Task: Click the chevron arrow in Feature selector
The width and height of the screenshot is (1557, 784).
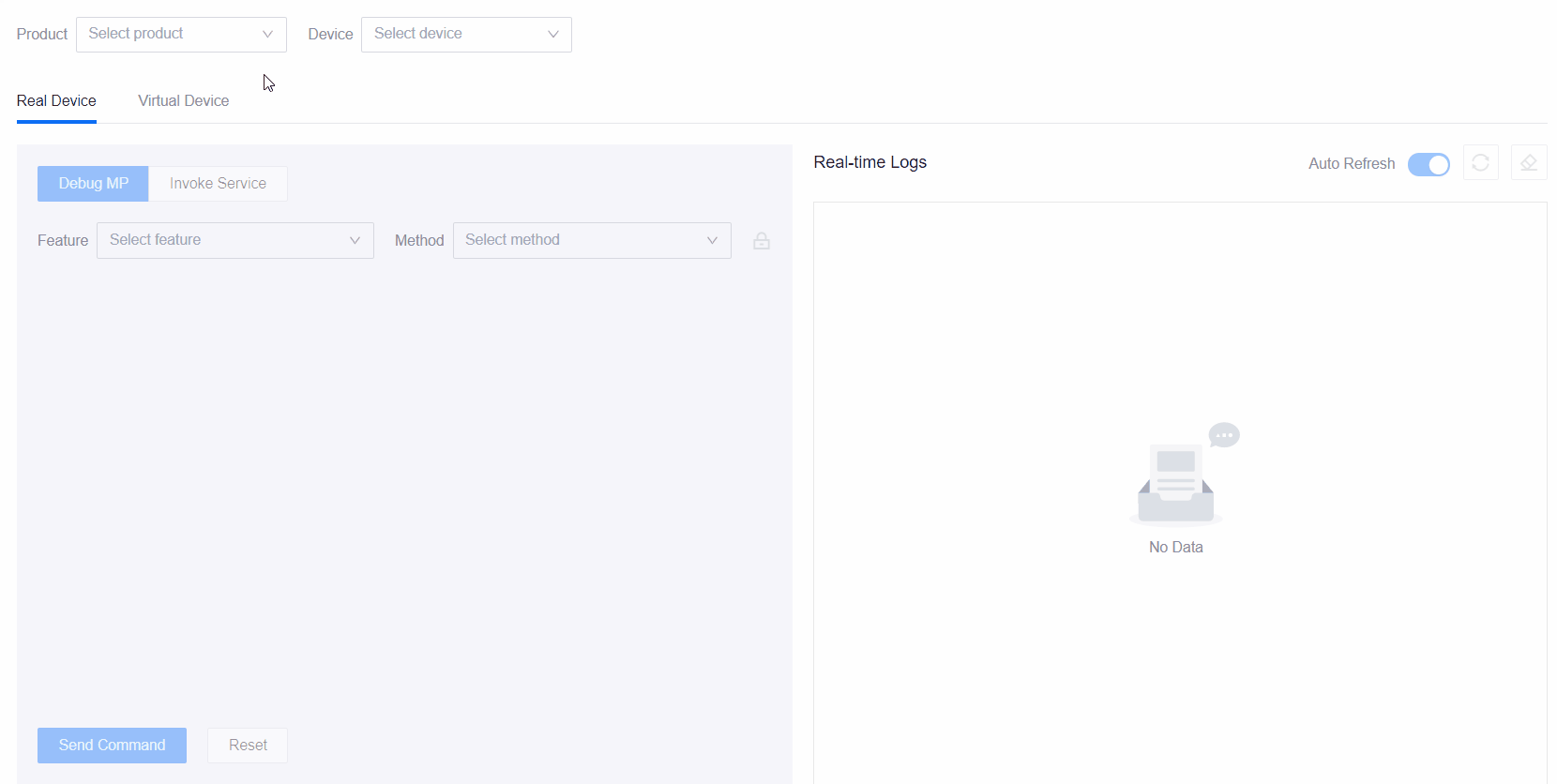Action: point(355,241)
